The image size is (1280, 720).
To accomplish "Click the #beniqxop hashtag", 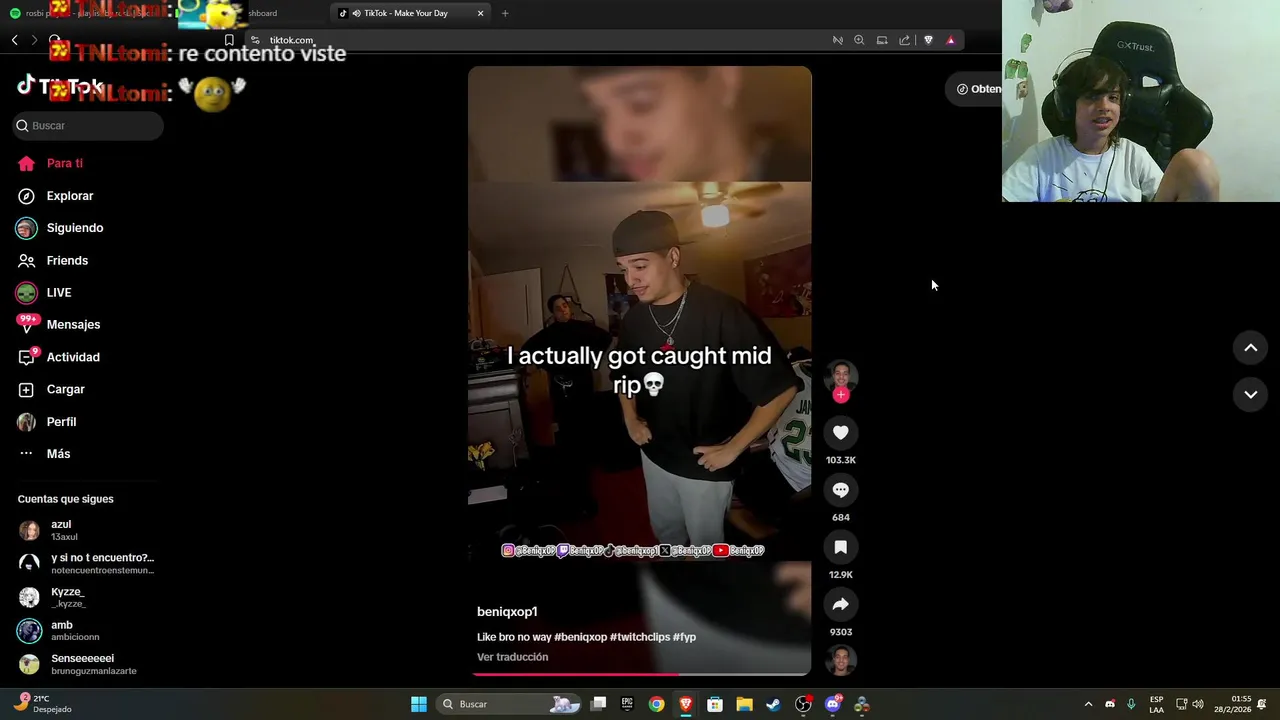I will [x=580, y=637].
